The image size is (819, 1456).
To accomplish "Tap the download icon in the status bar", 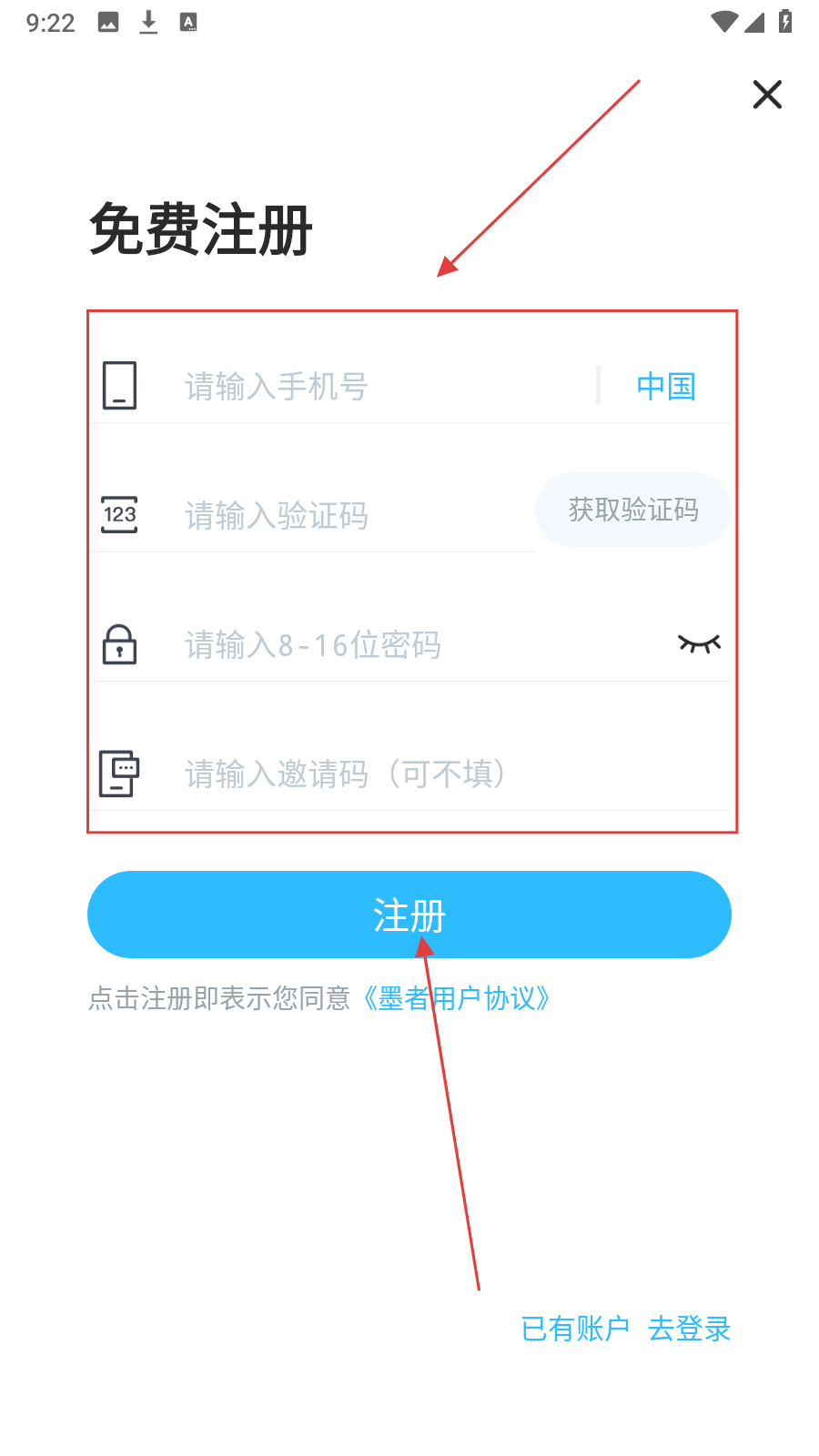I will (148, 23).
